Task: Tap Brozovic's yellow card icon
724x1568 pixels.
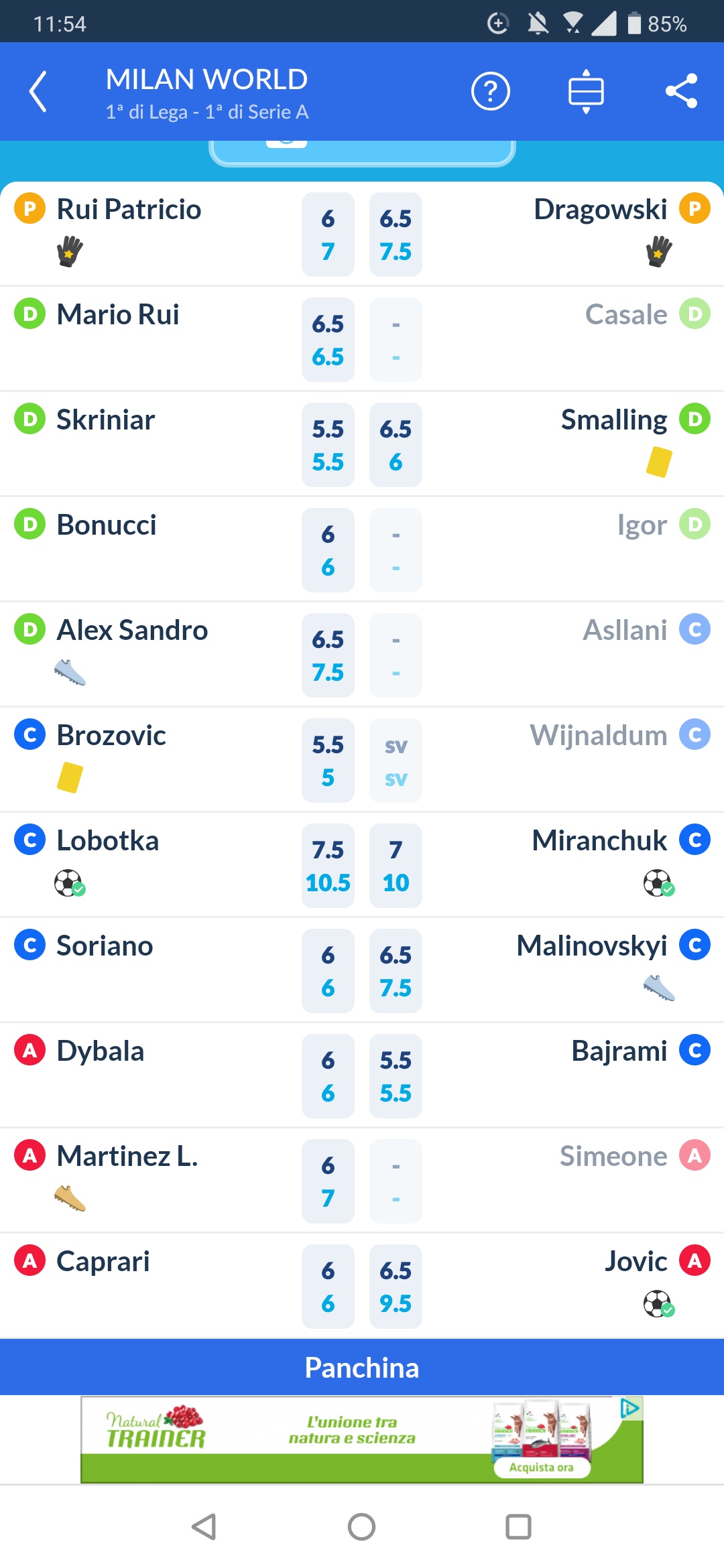Action: [70, 777]
